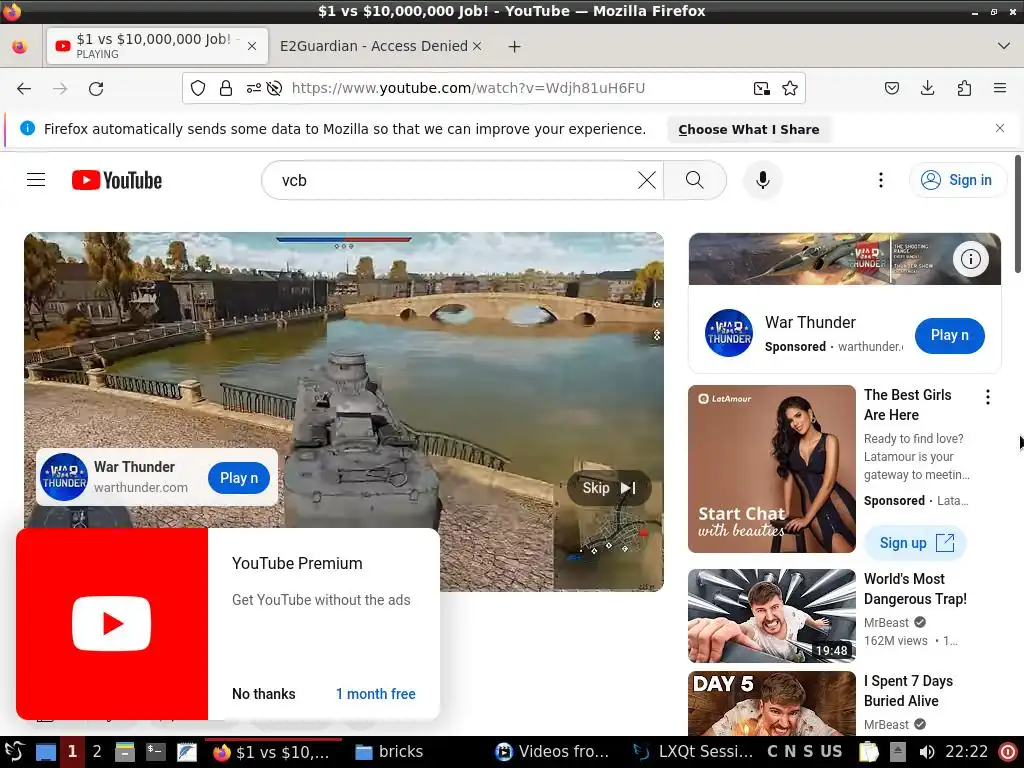Image resolution: width=1024 pixels, height=768 pixels.
Task: Open the Pocket save icon
Action: (x=892, y=88)
